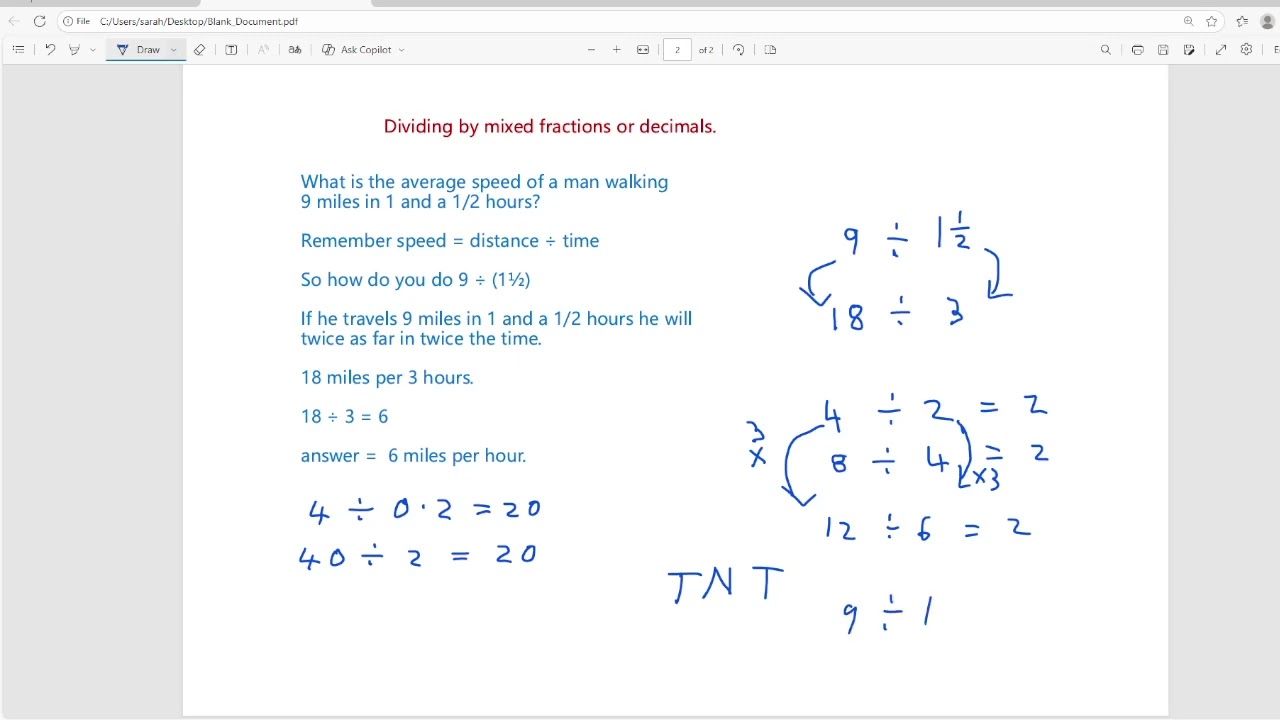This screenshot has height=720, width=1280.
Task: Open the PDF settings gear
Action: (x=1247, y=49)
